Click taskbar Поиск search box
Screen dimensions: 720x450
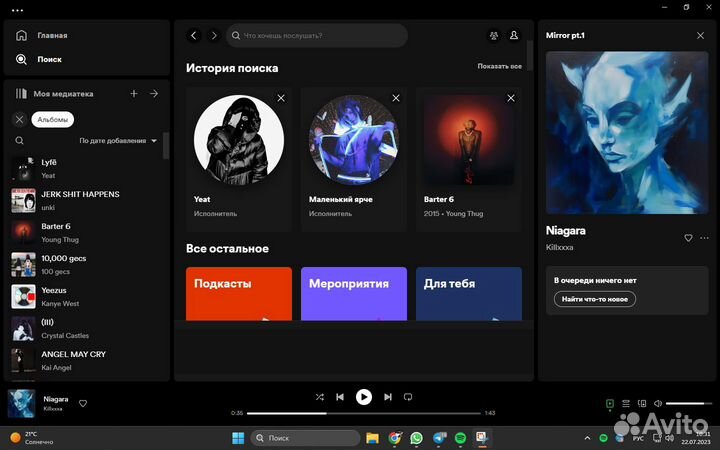tap(305, 438)
